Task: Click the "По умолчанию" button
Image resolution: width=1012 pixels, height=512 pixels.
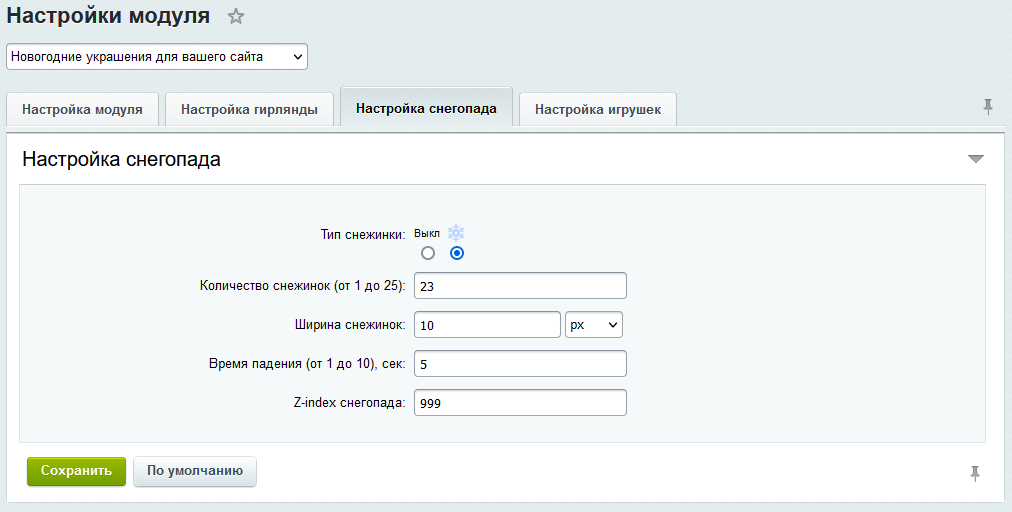Action: click(195, 471)
